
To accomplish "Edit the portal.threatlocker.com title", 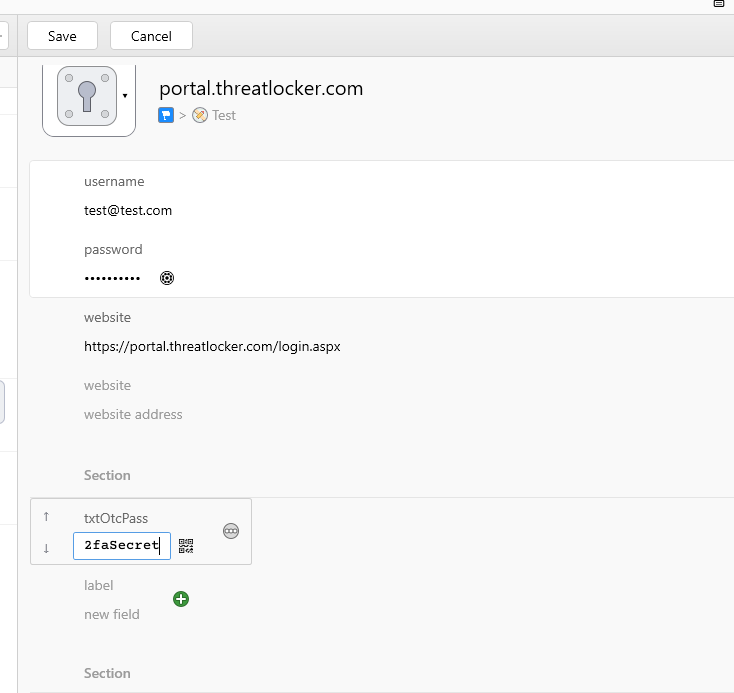I will click(x=261, y=88).
